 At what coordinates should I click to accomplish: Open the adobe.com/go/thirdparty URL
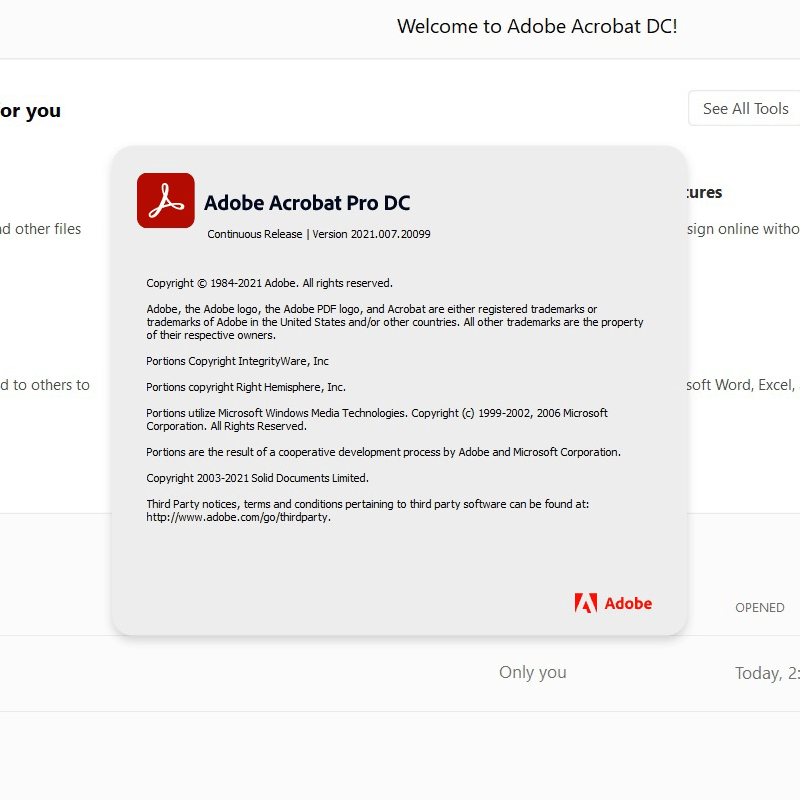238,518
